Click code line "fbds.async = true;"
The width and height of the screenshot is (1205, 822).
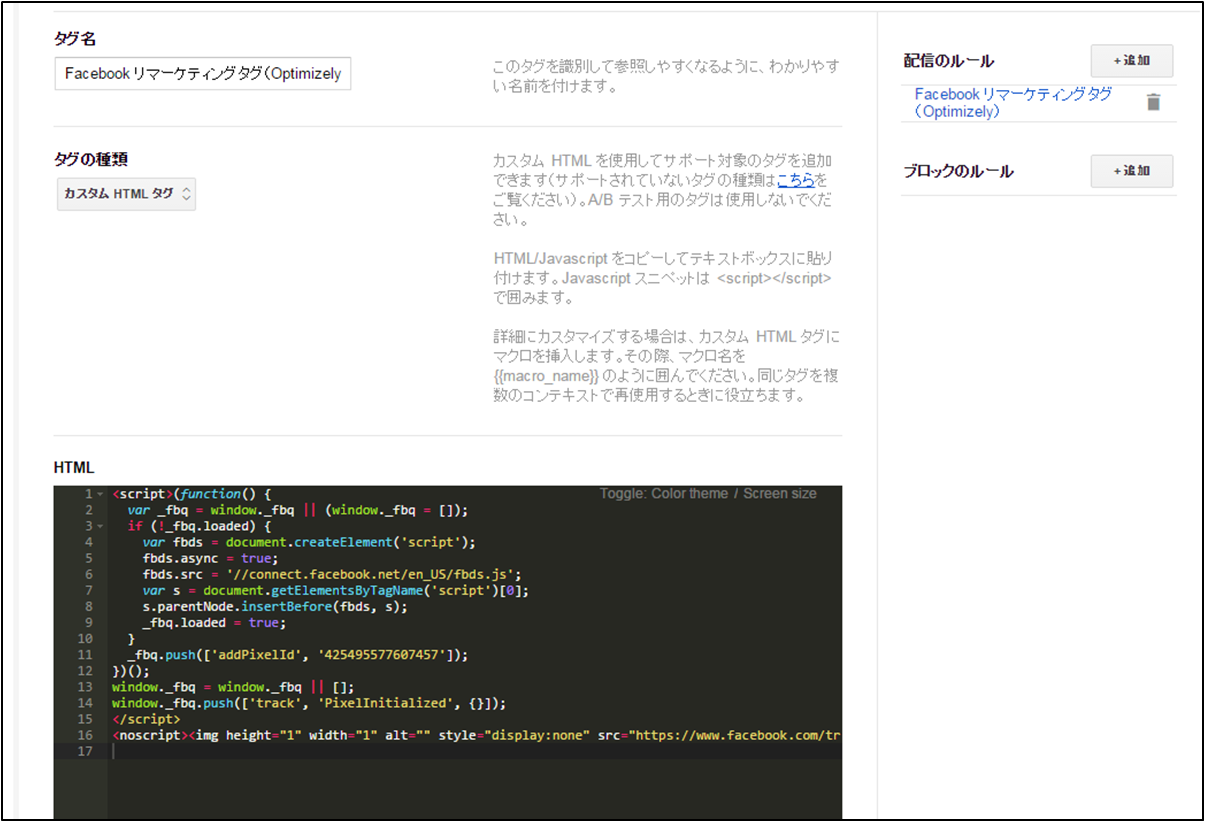(211, 558)
